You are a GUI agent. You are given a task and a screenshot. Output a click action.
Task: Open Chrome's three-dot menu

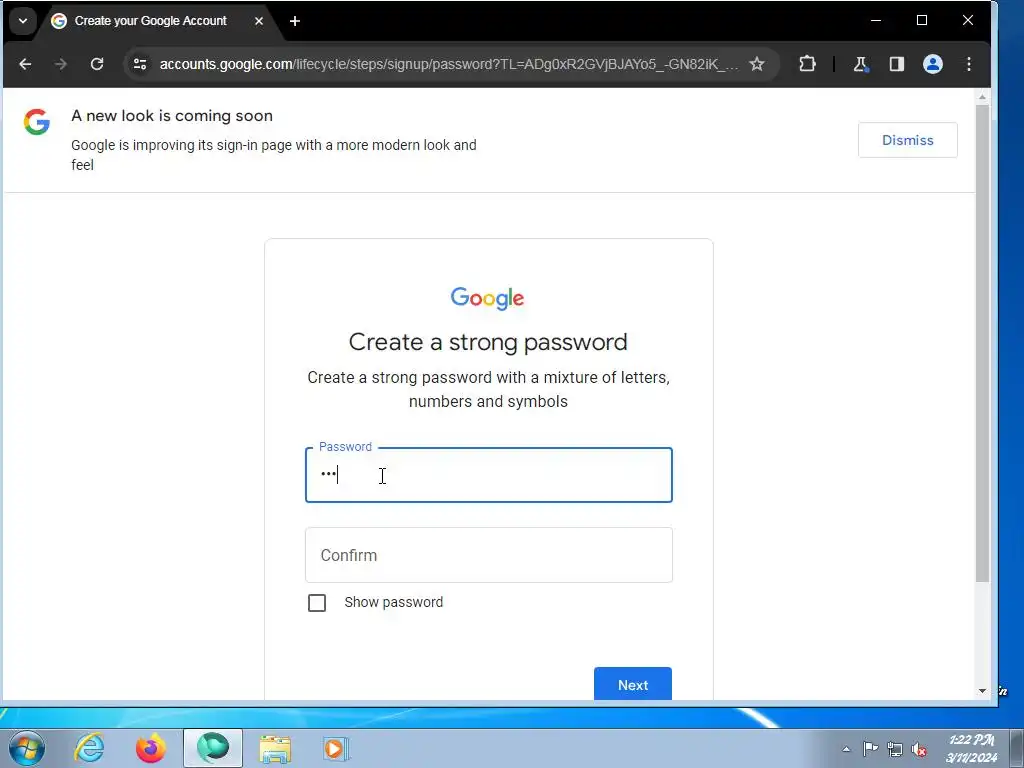(x=968, y=64)
